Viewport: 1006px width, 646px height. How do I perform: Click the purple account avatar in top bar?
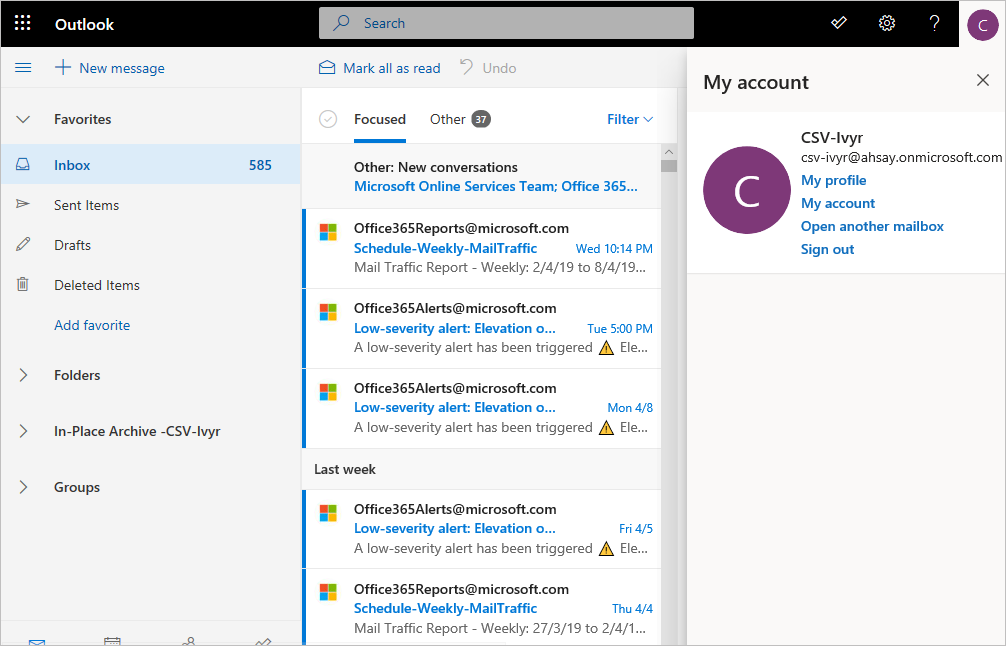tap(982, 23)
